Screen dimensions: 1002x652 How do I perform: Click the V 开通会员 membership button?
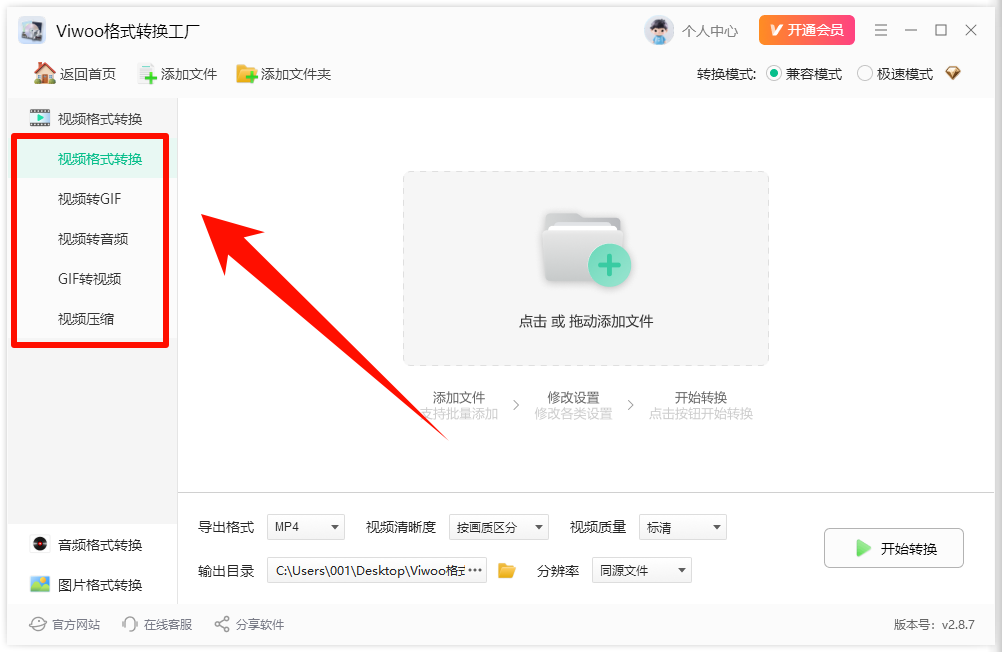tap(806, 30)
